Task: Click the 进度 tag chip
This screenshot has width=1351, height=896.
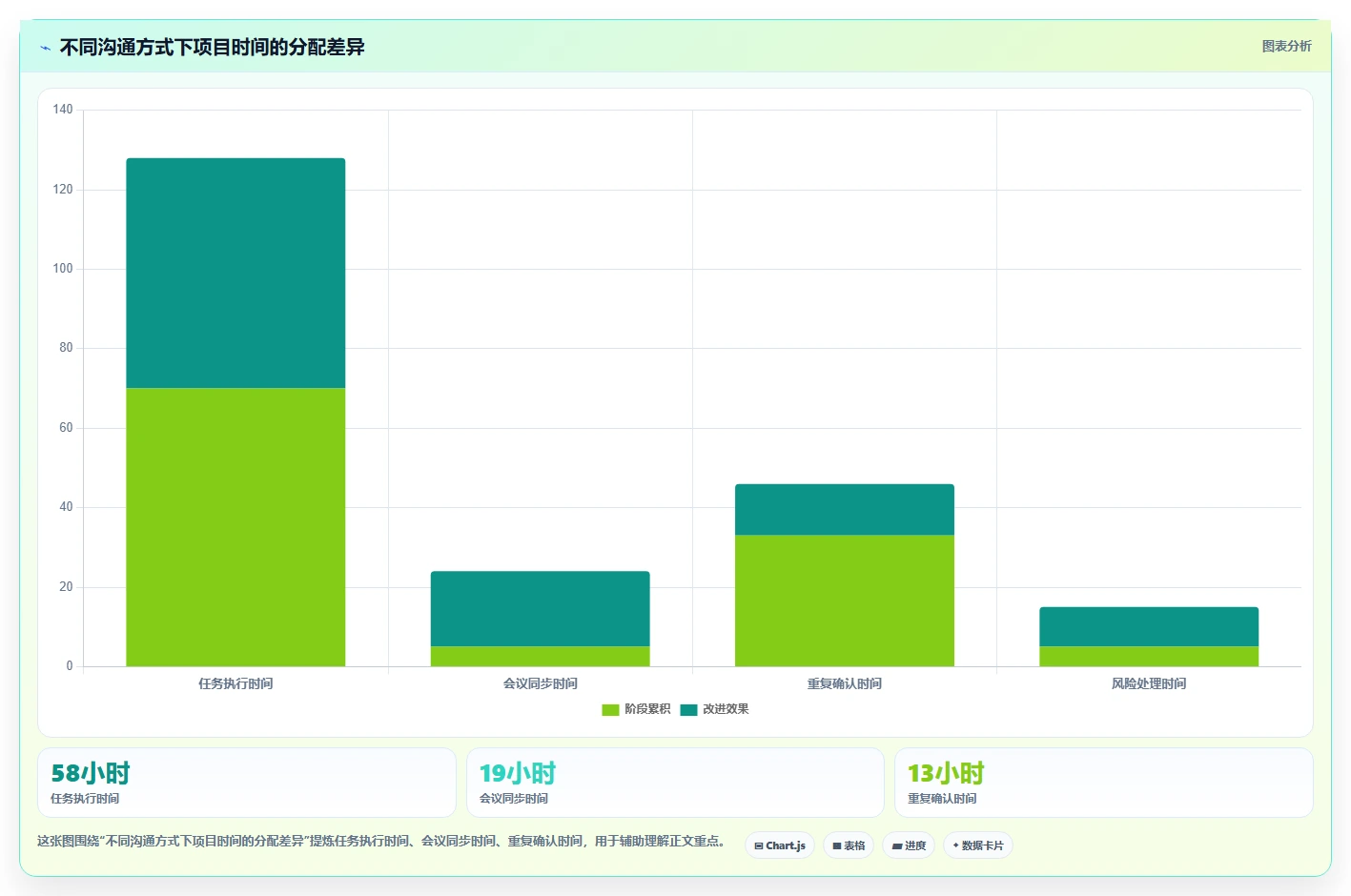Action: (x=909, y=845)
